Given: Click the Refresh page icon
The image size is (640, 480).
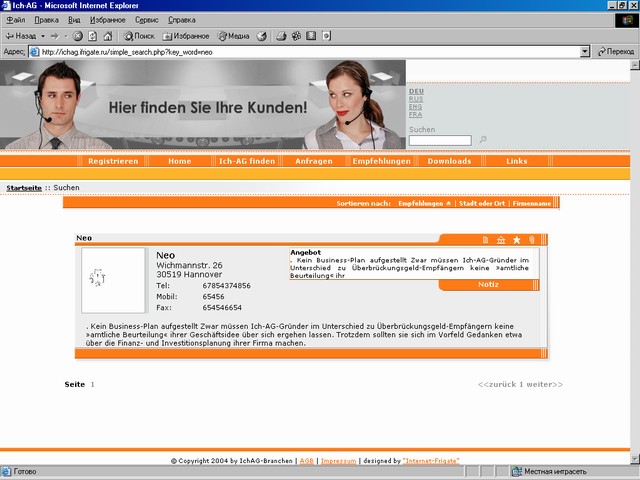Looking at the screenshot, I should pyautogui.click(x=93, y=36).
